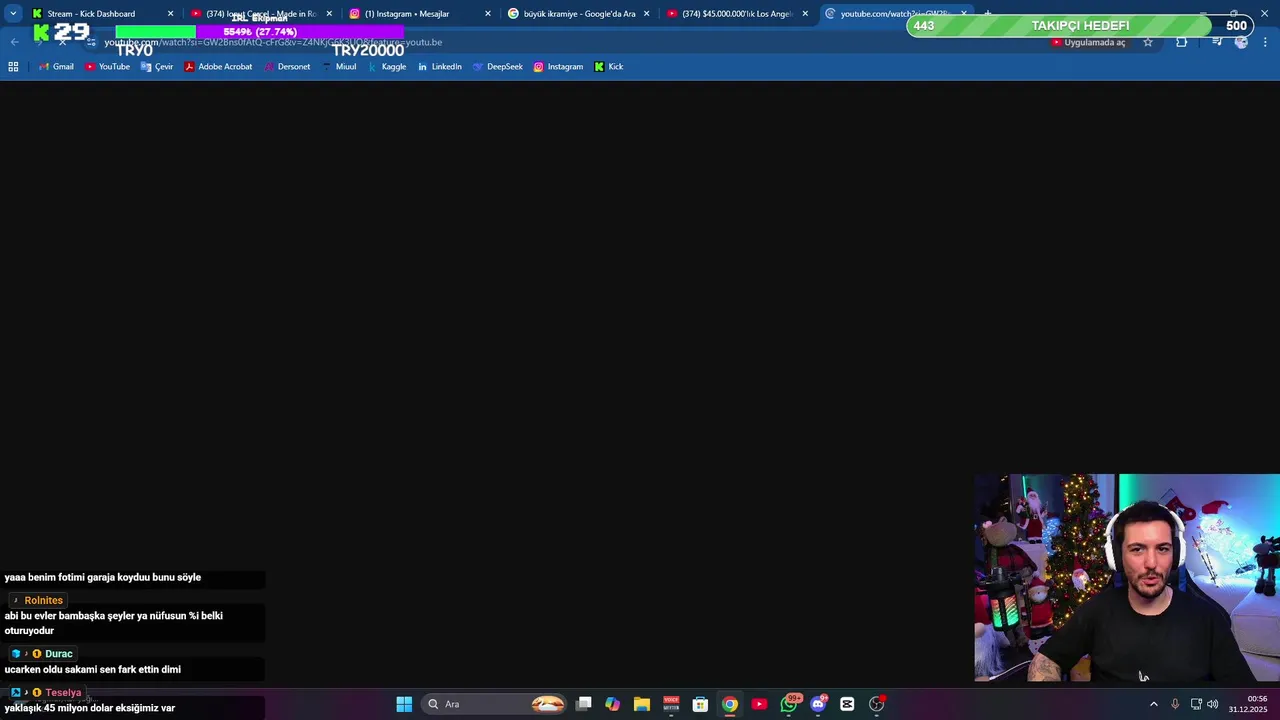The image size is (1280, 720).
Task: Switch to büyük ikramiye Google search tab
Action: click(580, 14)
